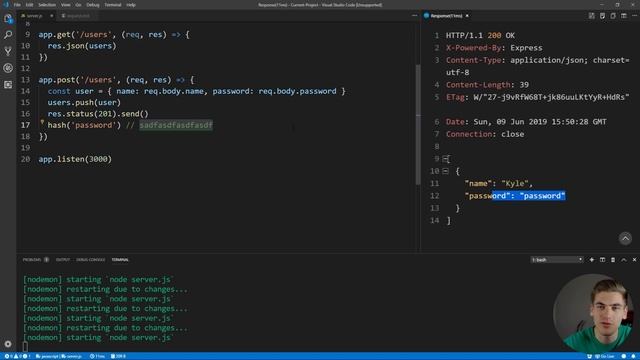The width and height of the screenshot is (640, 360).
Task: Click 'Connection: close' line in response
Action: point(485,134)
